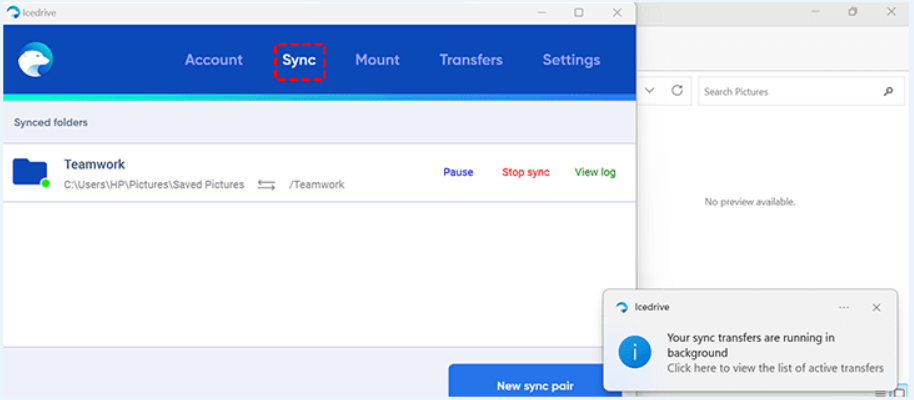Open the Settings tab

click(x=571, y=60)
